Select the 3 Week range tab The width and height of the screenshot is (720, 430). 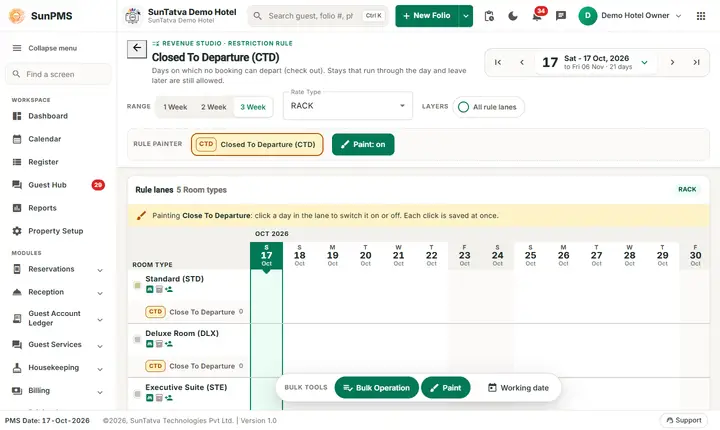pos(253,107)
